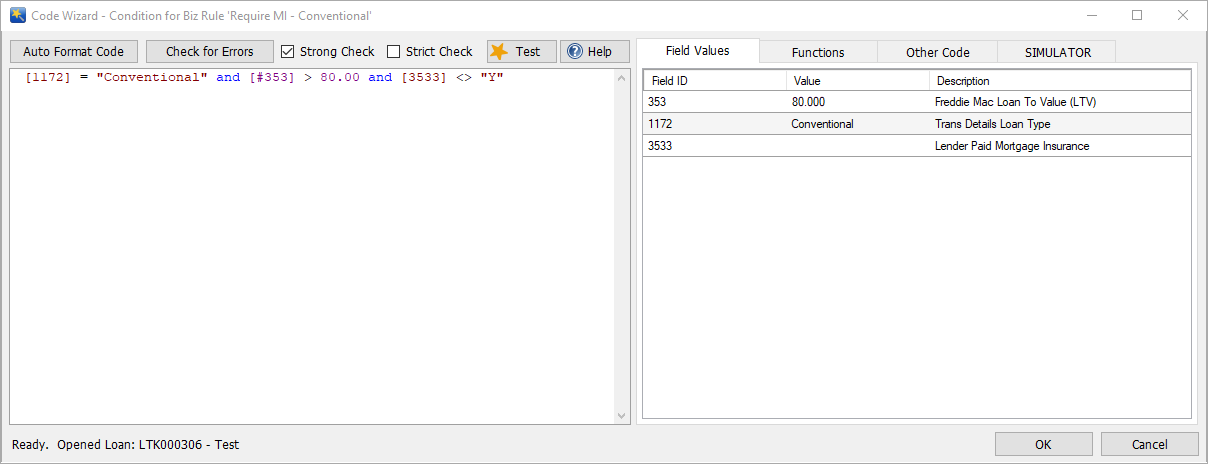Screen dimensions: 1208x464
Task: Select the Freddie Mac LTV row 353
Action: pos(916,102)
